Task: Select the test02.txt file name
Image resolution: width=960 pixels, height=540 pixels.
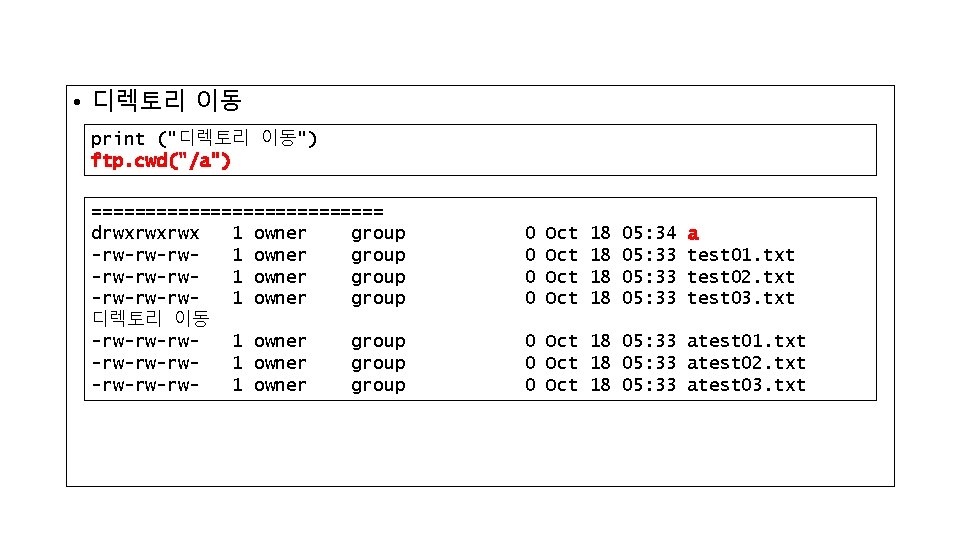Action: coord(740,277)
